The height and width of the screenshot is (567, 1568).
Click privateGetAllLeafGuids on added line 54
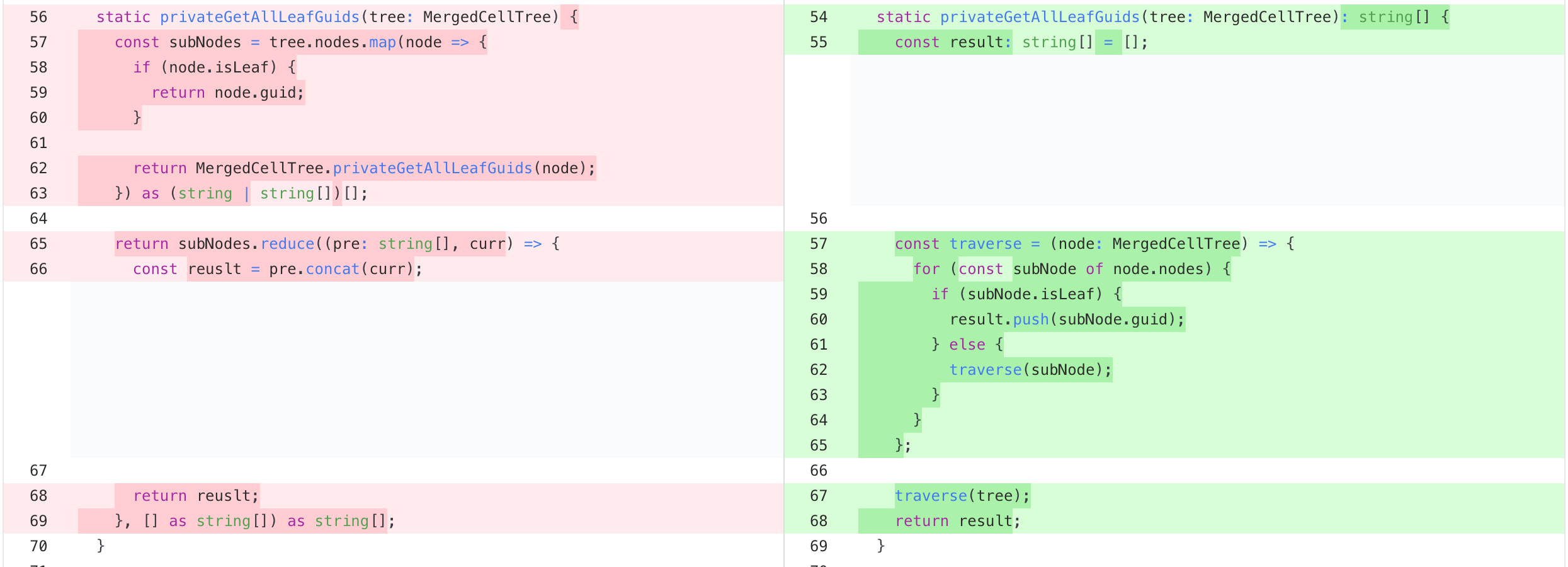(x=1040, y=17)
